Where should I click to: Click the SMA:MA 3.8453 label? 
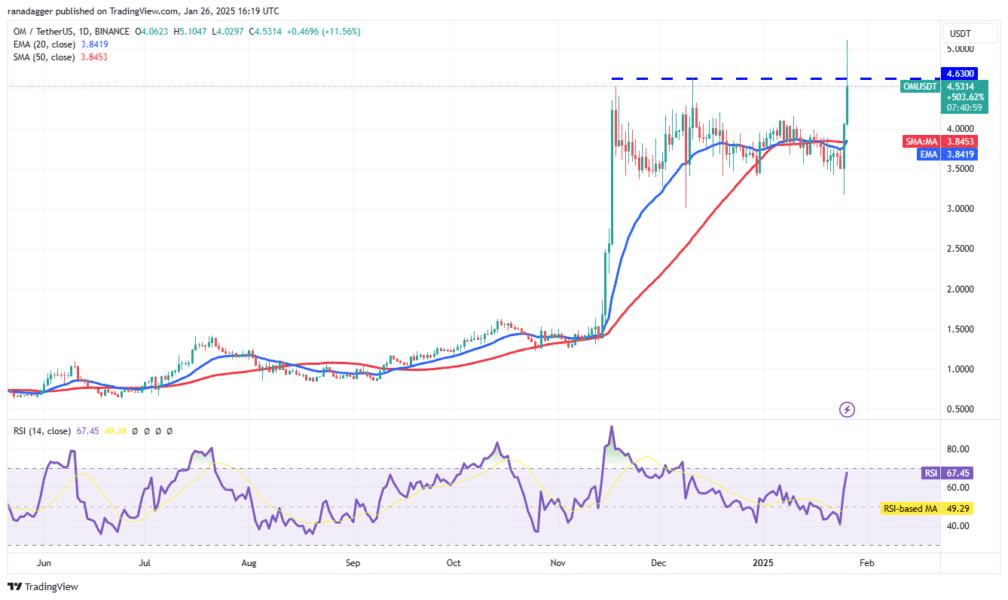939,141
